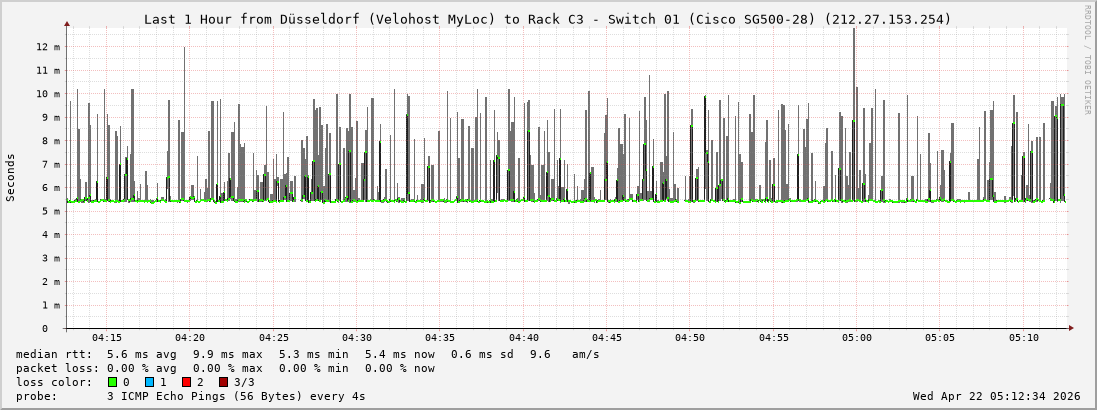Click the arrowhead at the x-axis right end
Image resolution: width=1097 pixels, height=410 pixels.
point(1071,328)
